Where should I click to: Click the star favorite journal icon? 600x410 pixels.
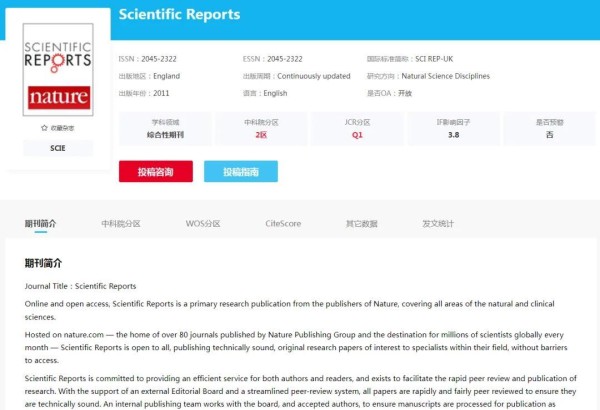point(44,128)
